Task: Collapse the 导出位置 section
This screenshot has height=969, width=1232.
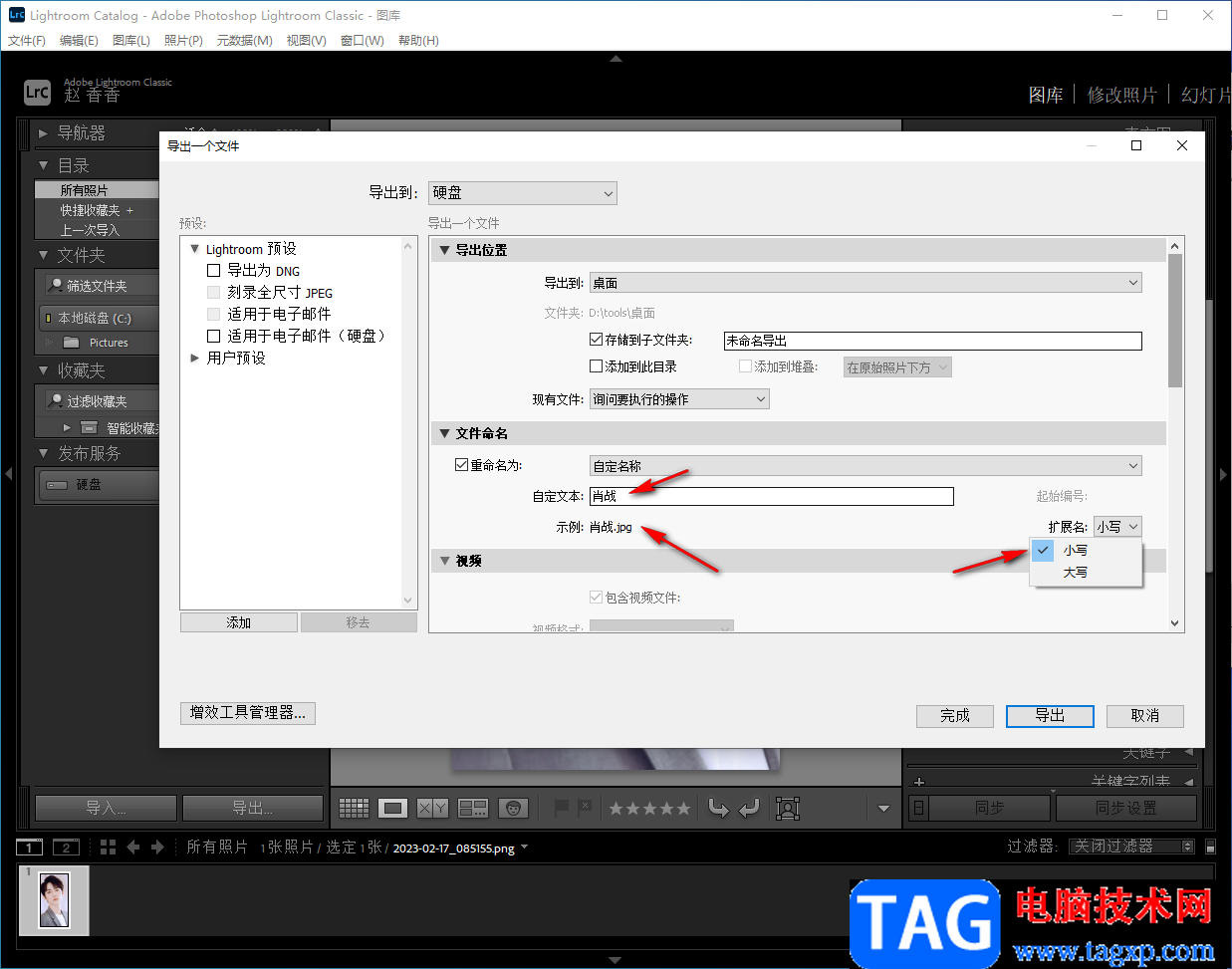Action: (x=445, y=250)
